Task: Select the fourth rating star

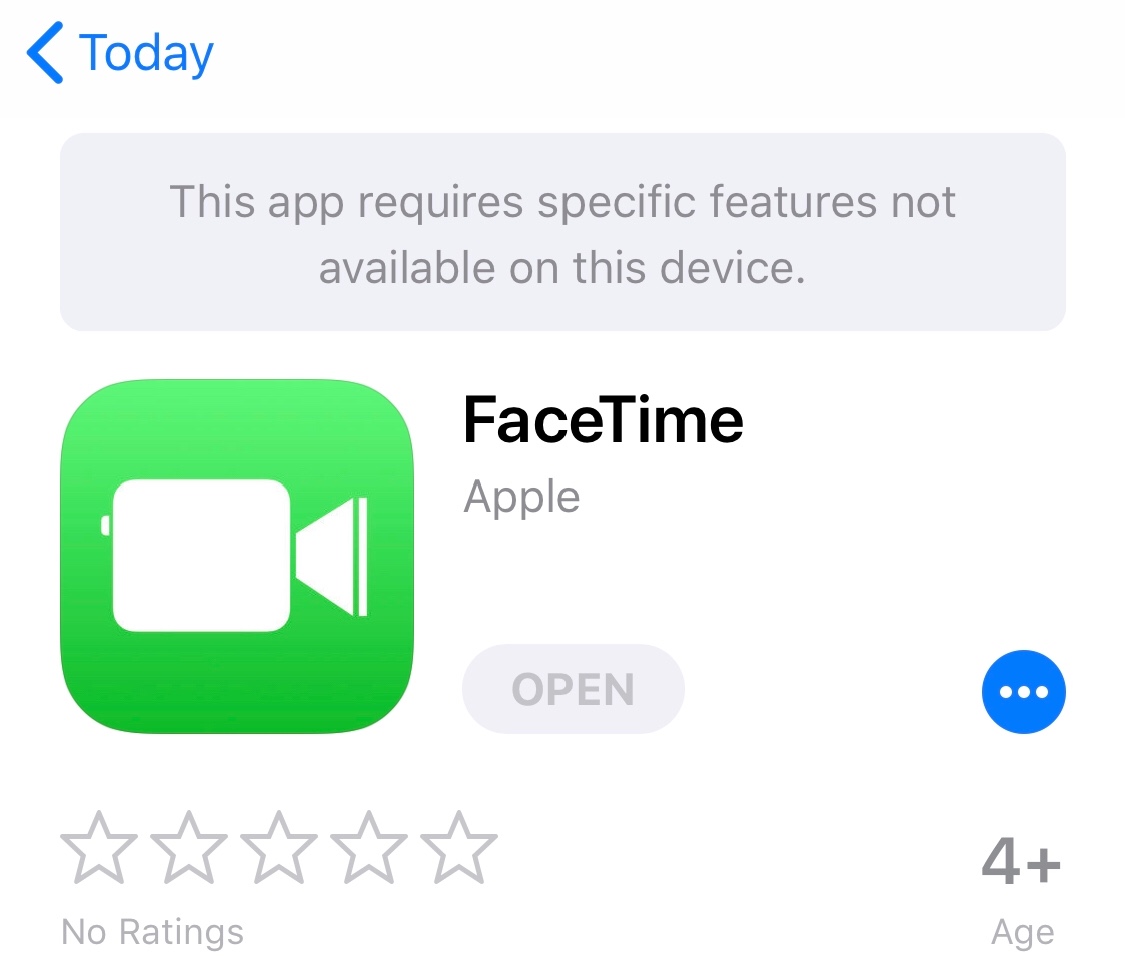Action: pyautogui.click(x=369, y=847)
